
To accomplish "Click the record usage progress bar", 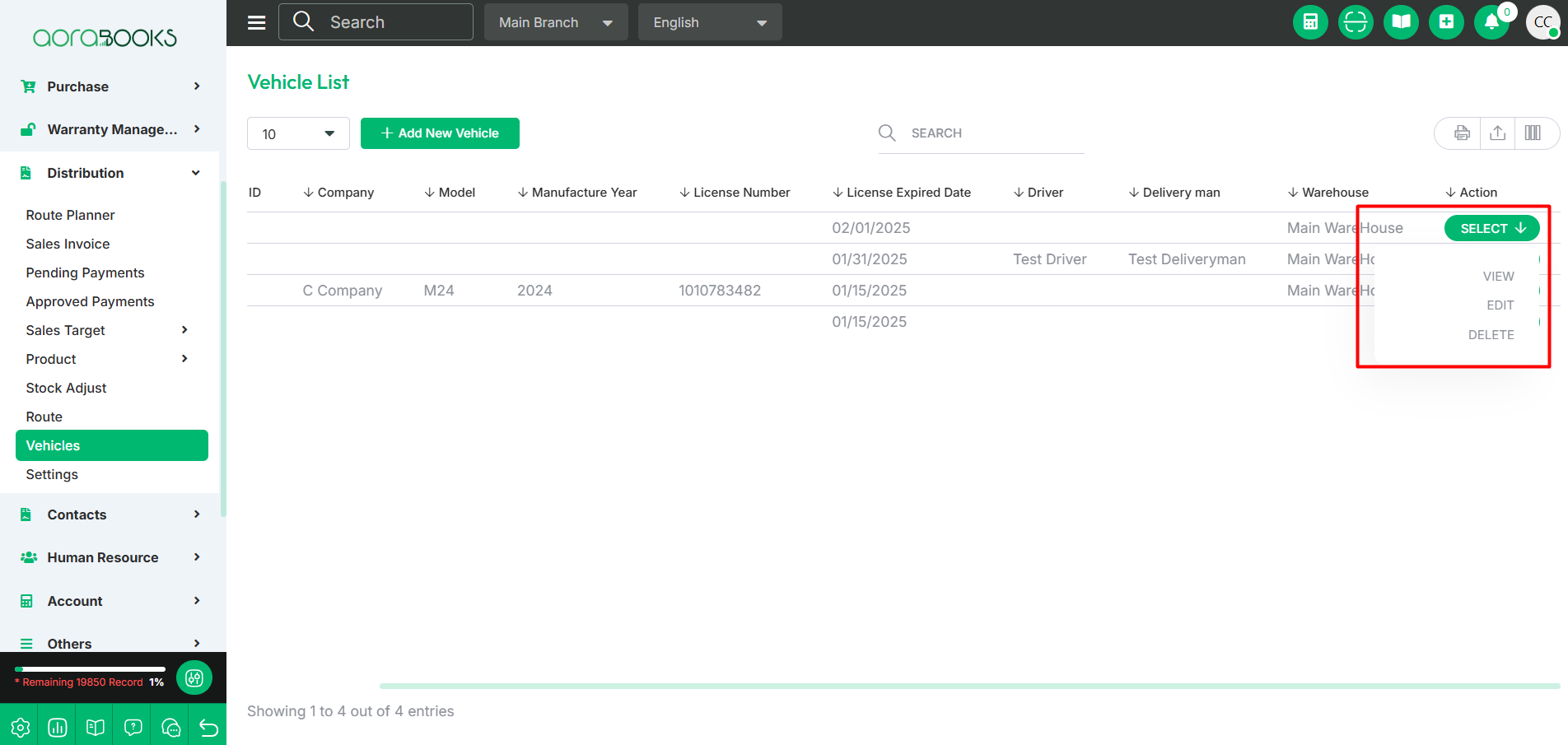I will 90,669.
